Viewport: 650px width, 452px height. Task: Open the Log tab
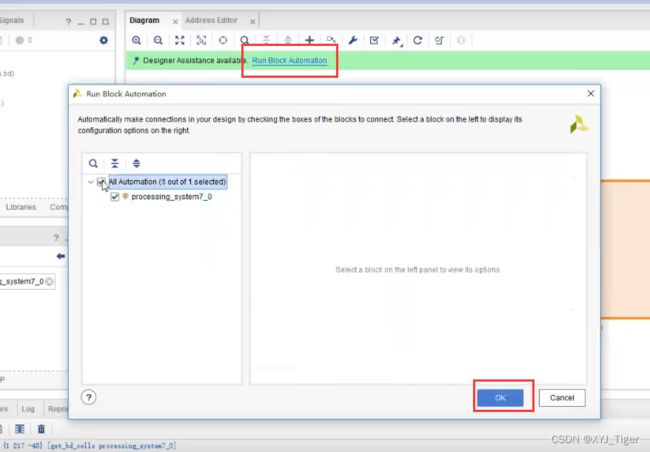[28, 409]
